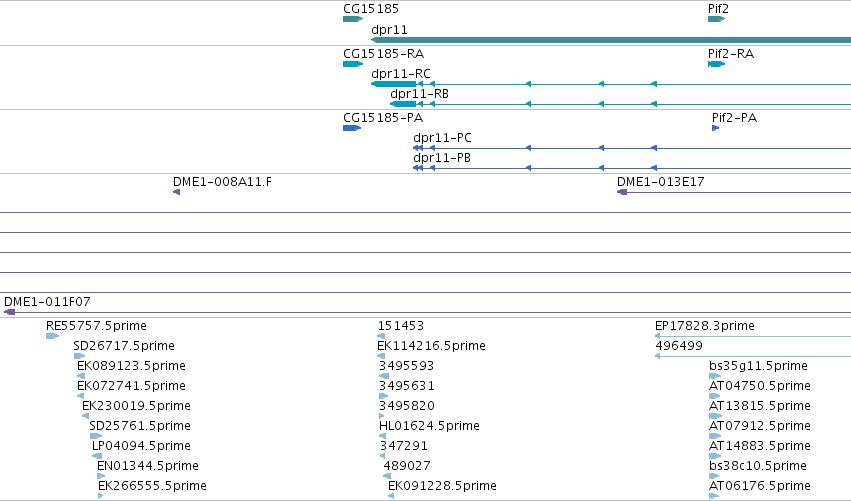This screenshot has height=501, width=851.
Task: Click the dpr11-RC transcript exon block
Action: 393,84
